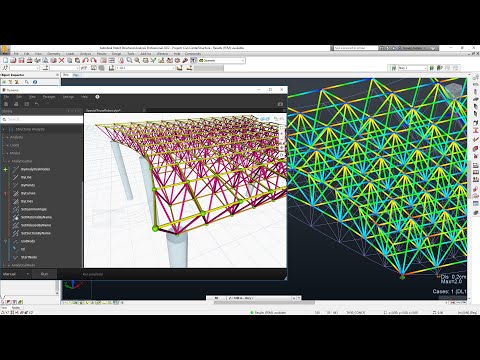The image size is (480, 360).
Task: Click the Dynamo library search field
Action: 43,119
